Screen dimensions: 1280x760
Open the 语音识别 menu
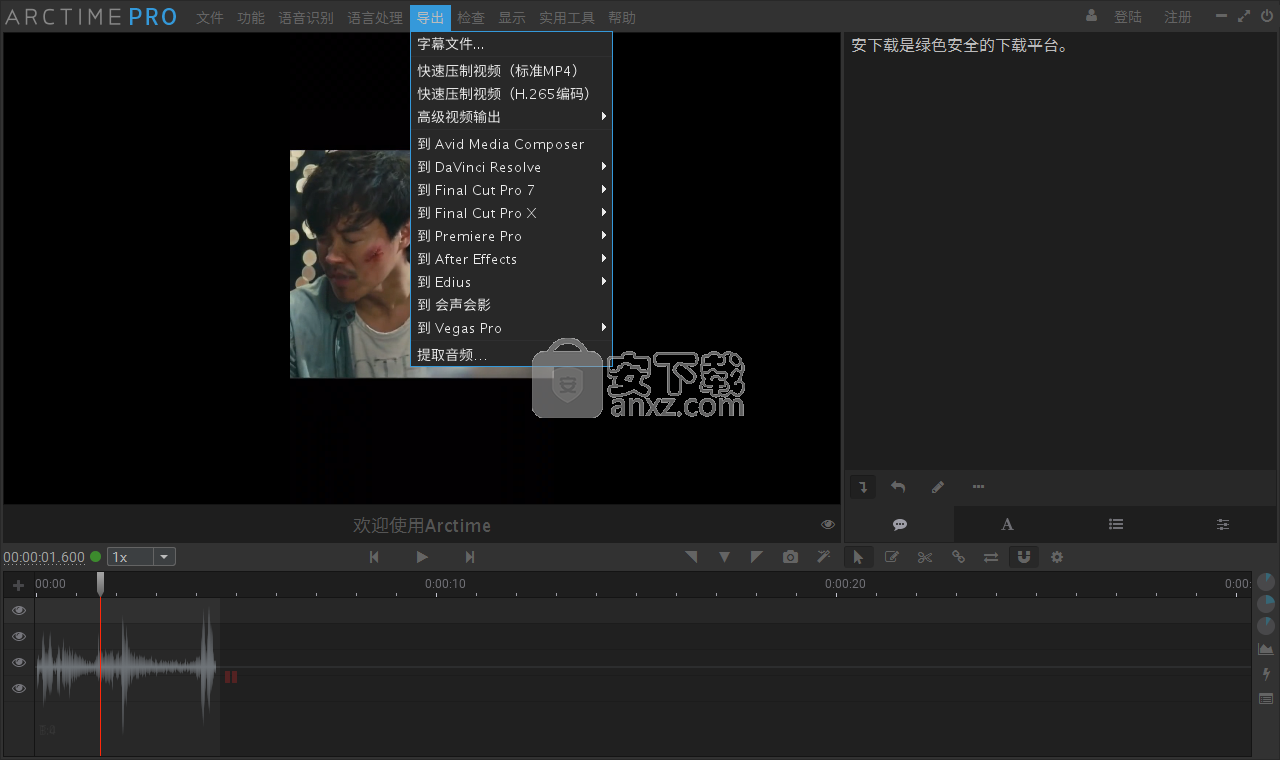click(x=306, y=17)
